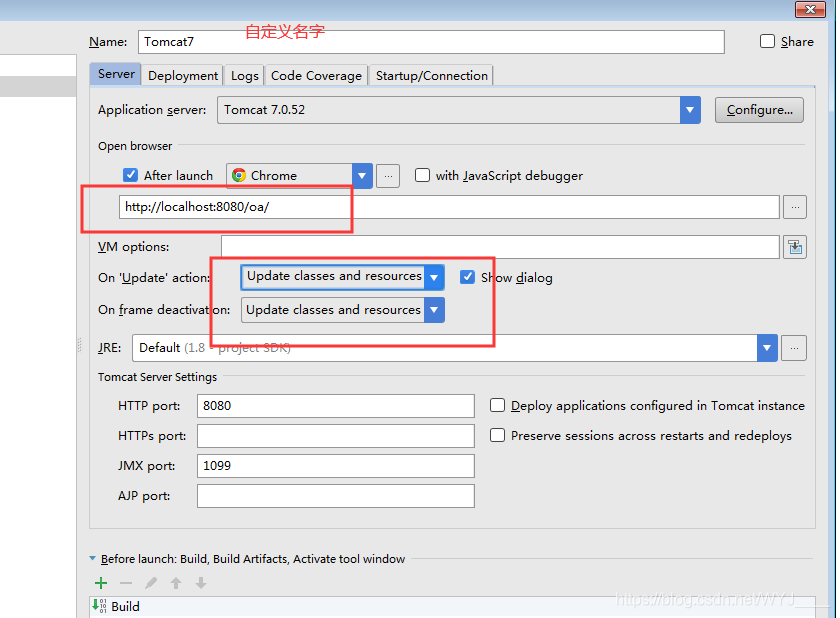The image size is (840, 618).
Task: Click the Build task icon
Action: click(x=99, y=606)
